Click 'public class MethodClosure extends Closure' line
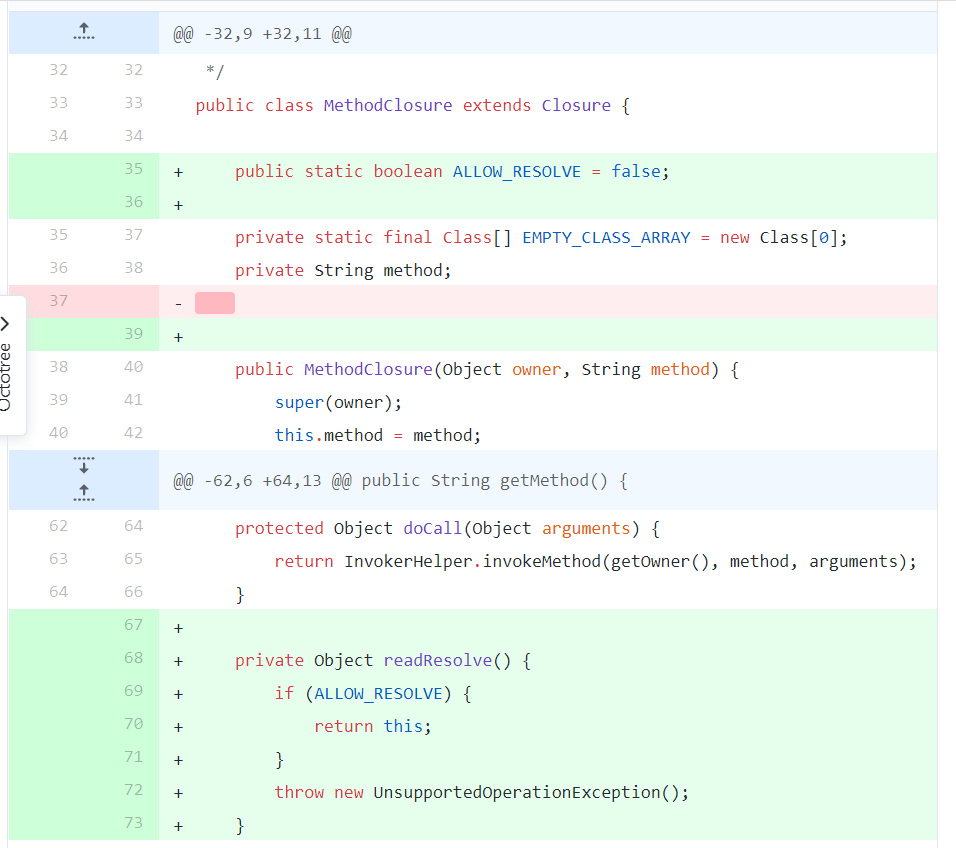Image resolution: width=956 pixels, height=848 pixels. 413,105
